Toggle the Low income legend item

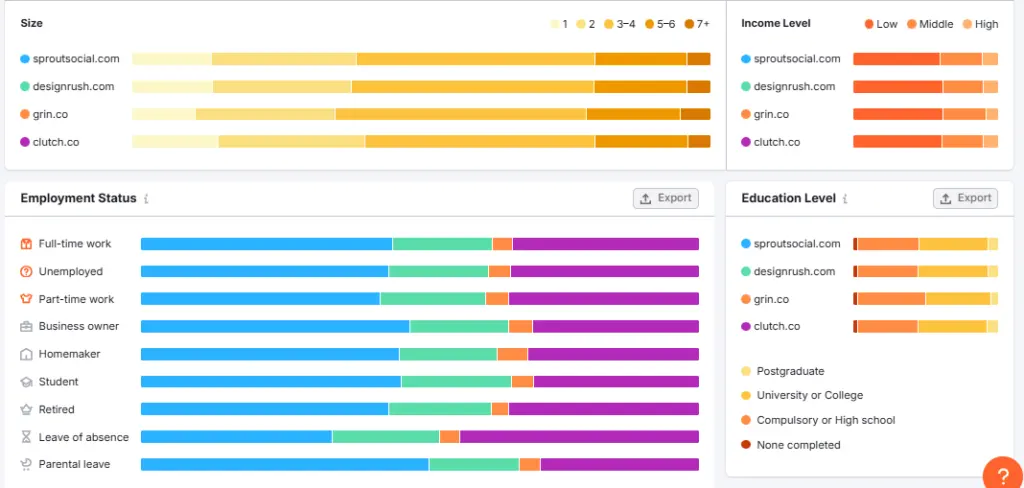coord(880,24)
